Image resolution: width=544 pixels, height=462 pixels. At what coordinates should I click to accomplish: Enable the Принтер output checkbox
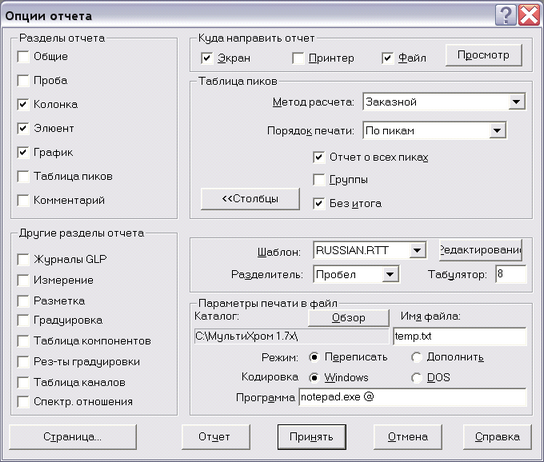pyautogui.click(x=298, y=58)
